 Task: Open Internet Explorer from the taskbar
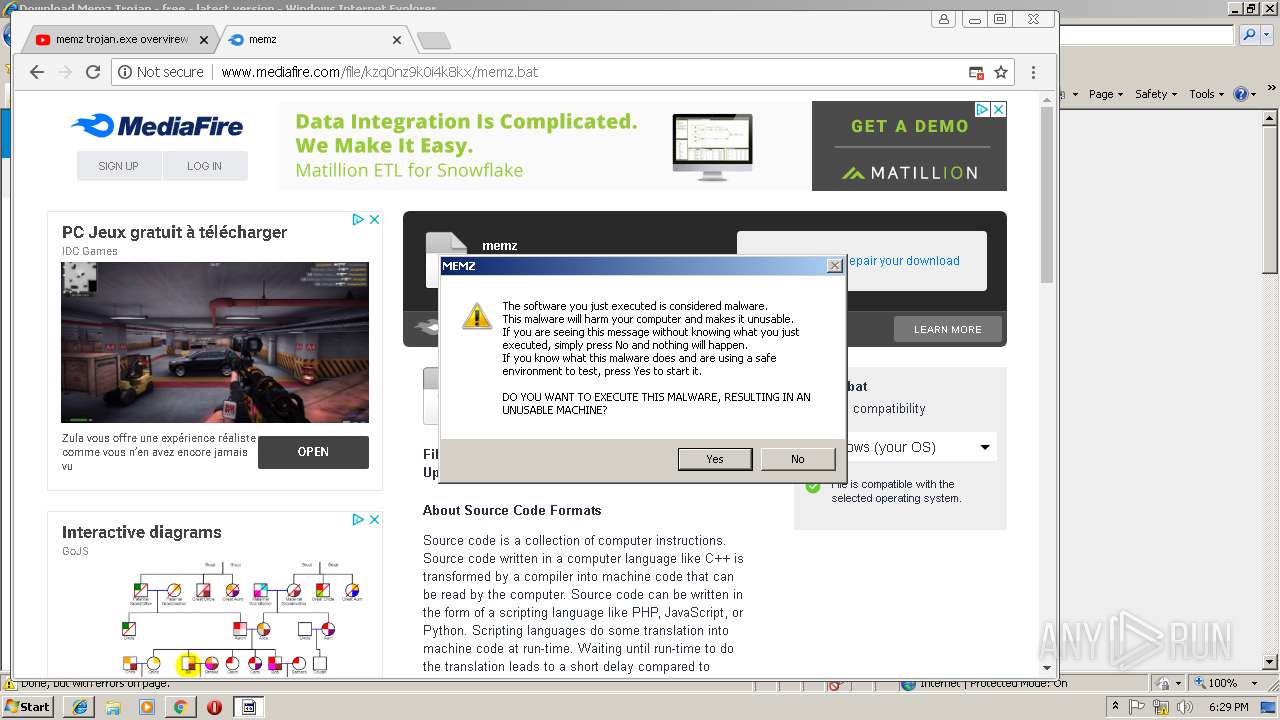click(79, 707)
